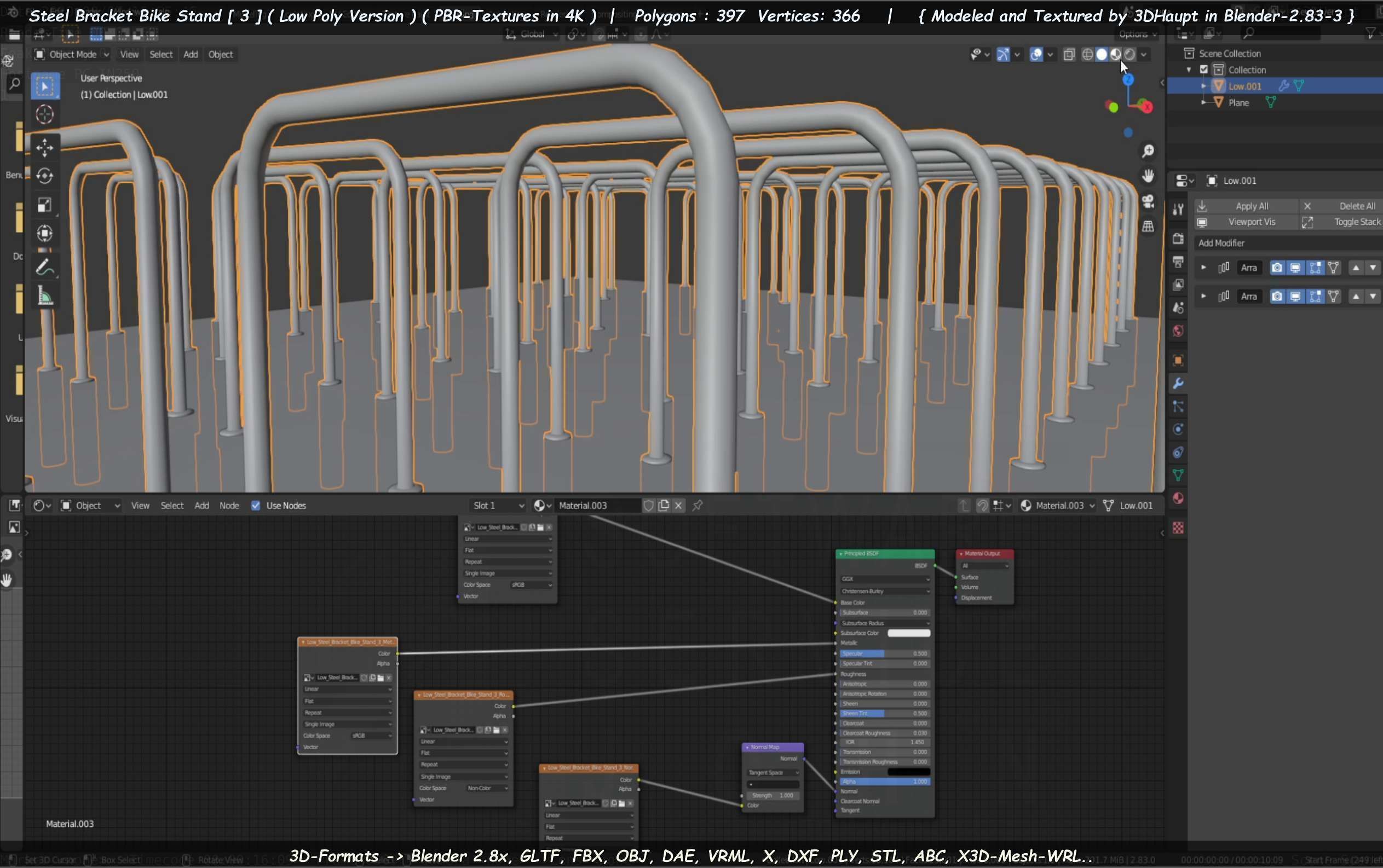Choose the Measure ruler tool
The height and width of the screenshot is (868, 1383).
45,296
